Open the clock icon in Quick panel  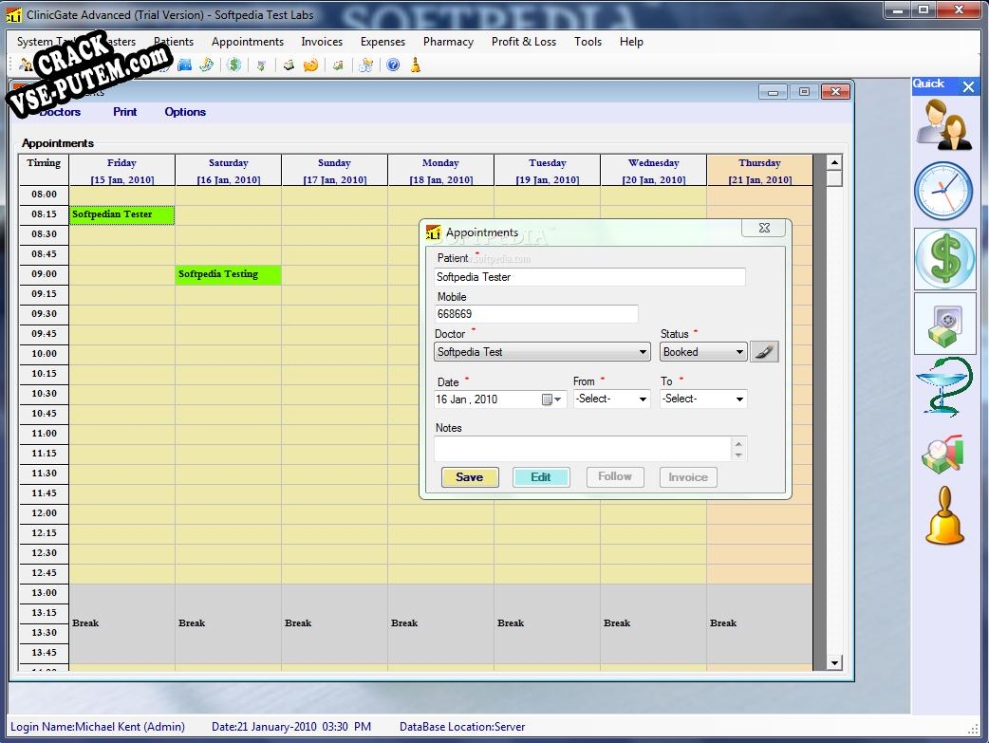(944, 190)
